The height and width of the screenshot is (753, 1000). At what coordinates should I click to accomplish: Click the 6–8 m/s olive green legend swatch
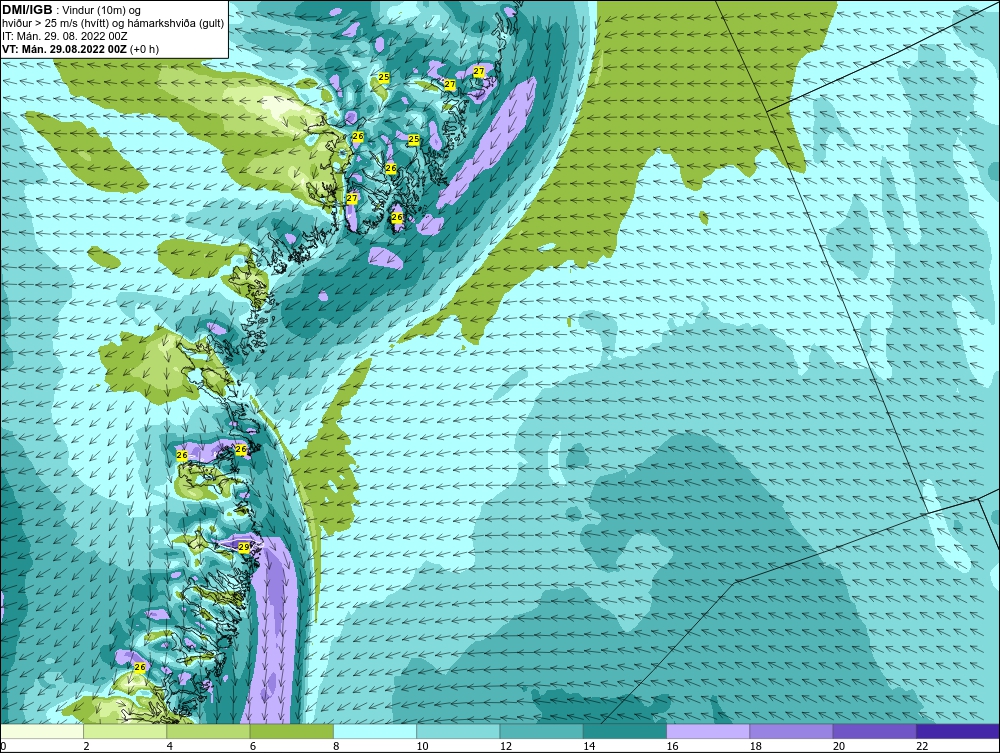(291, 731)
